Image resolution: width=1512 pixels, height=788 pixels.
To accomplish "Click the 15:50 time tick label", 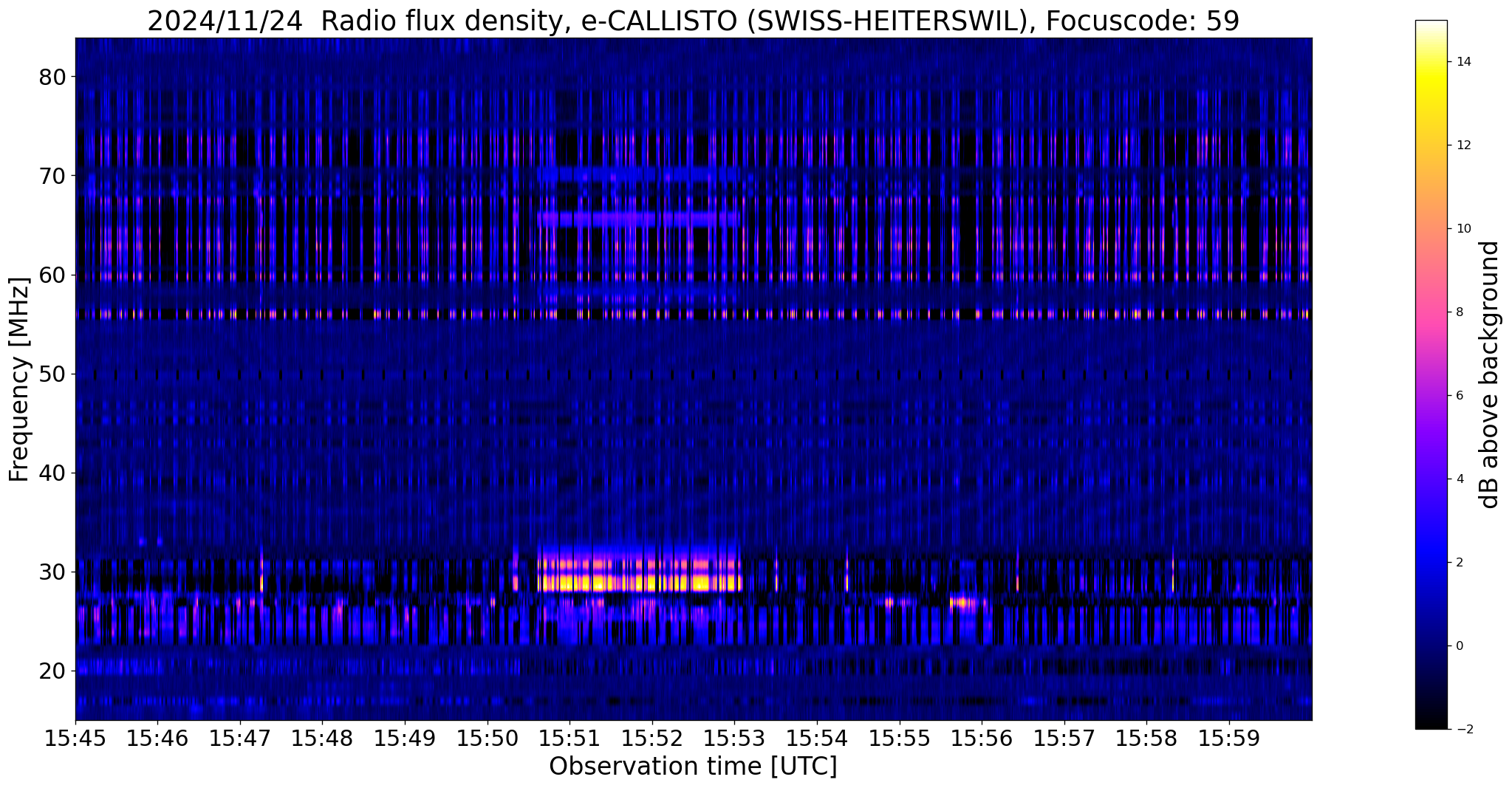I will (488, 738).
